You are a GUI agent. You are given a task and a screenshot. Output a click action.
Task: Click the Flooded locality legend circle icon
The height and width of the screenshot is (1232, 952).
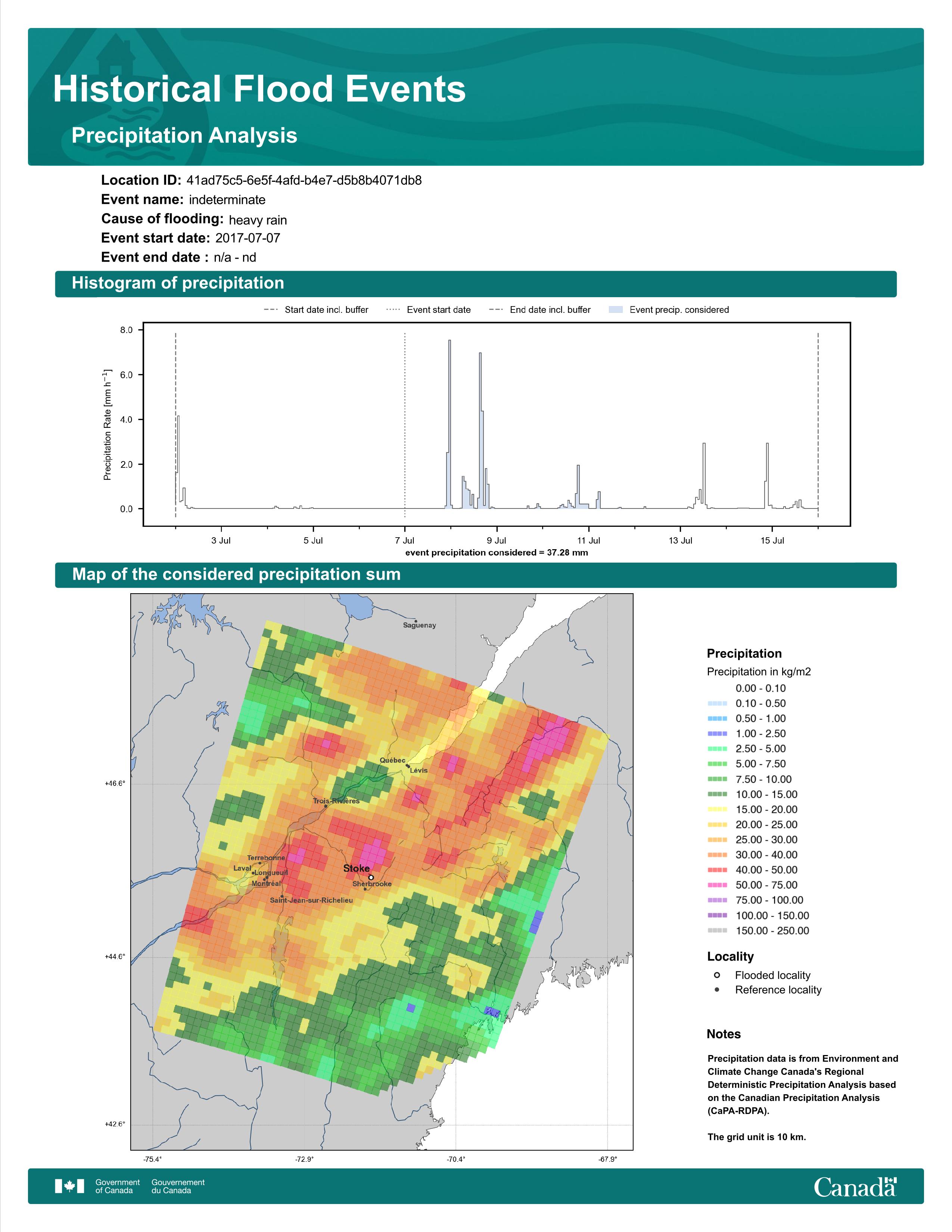click(x=717, y=975)
